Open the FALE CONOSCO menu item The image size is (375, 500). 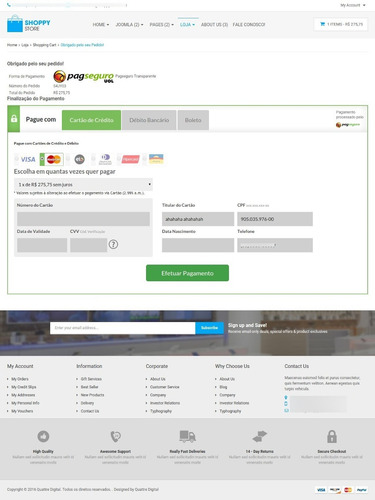(249, 25)
